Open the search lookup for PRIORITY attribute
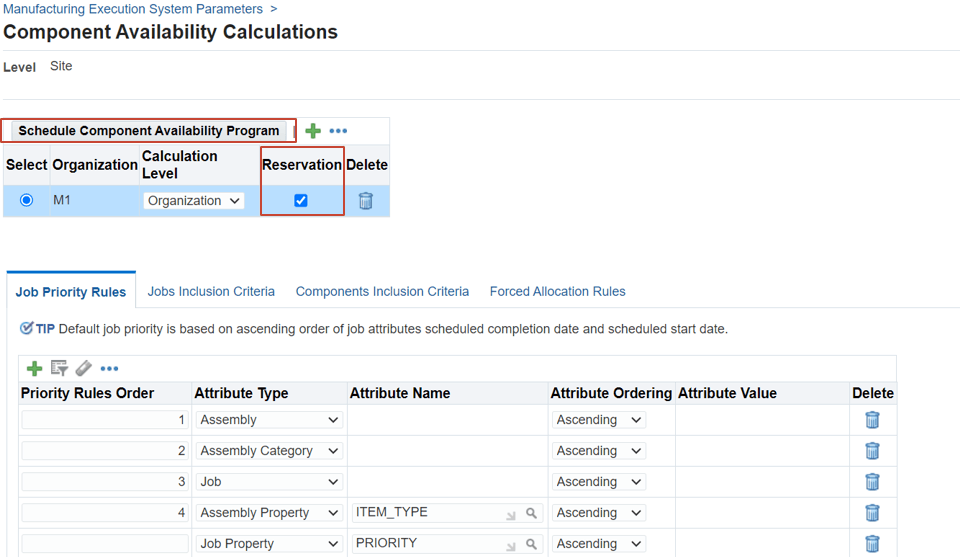The width and height of the screenshot is (960, 557). (531, 544)
